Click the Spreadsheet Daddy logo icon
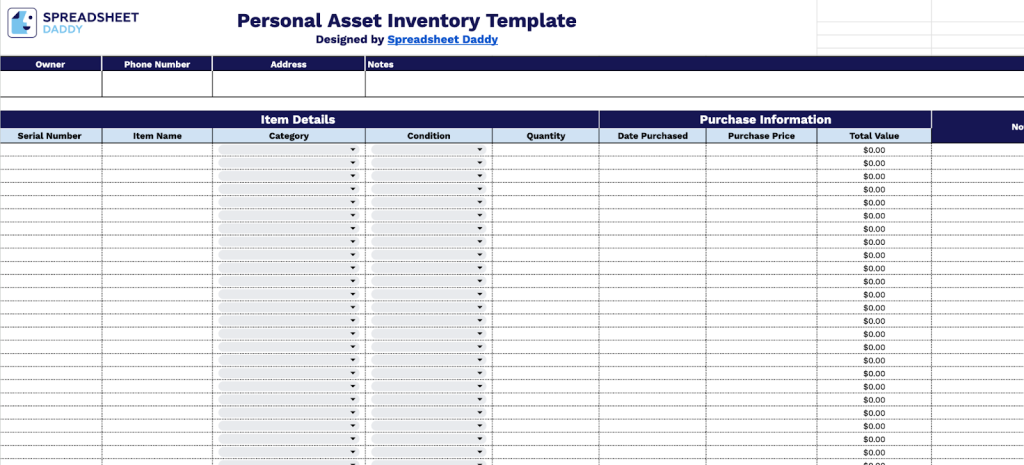The width and height of the screenshot is (1024, 465). coord(23,23)
